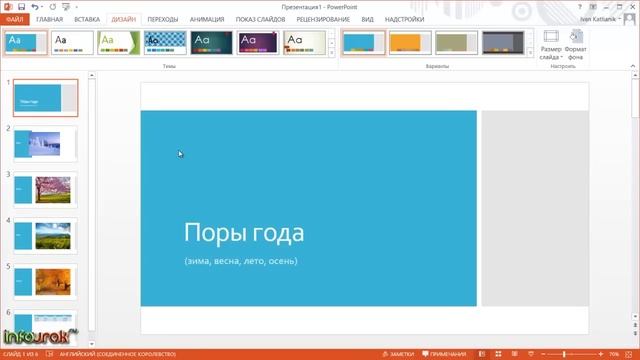Screen dimensions: 640x360
Task: Select slide 4 thumbnail with summer field
Action: coord(45,236)
